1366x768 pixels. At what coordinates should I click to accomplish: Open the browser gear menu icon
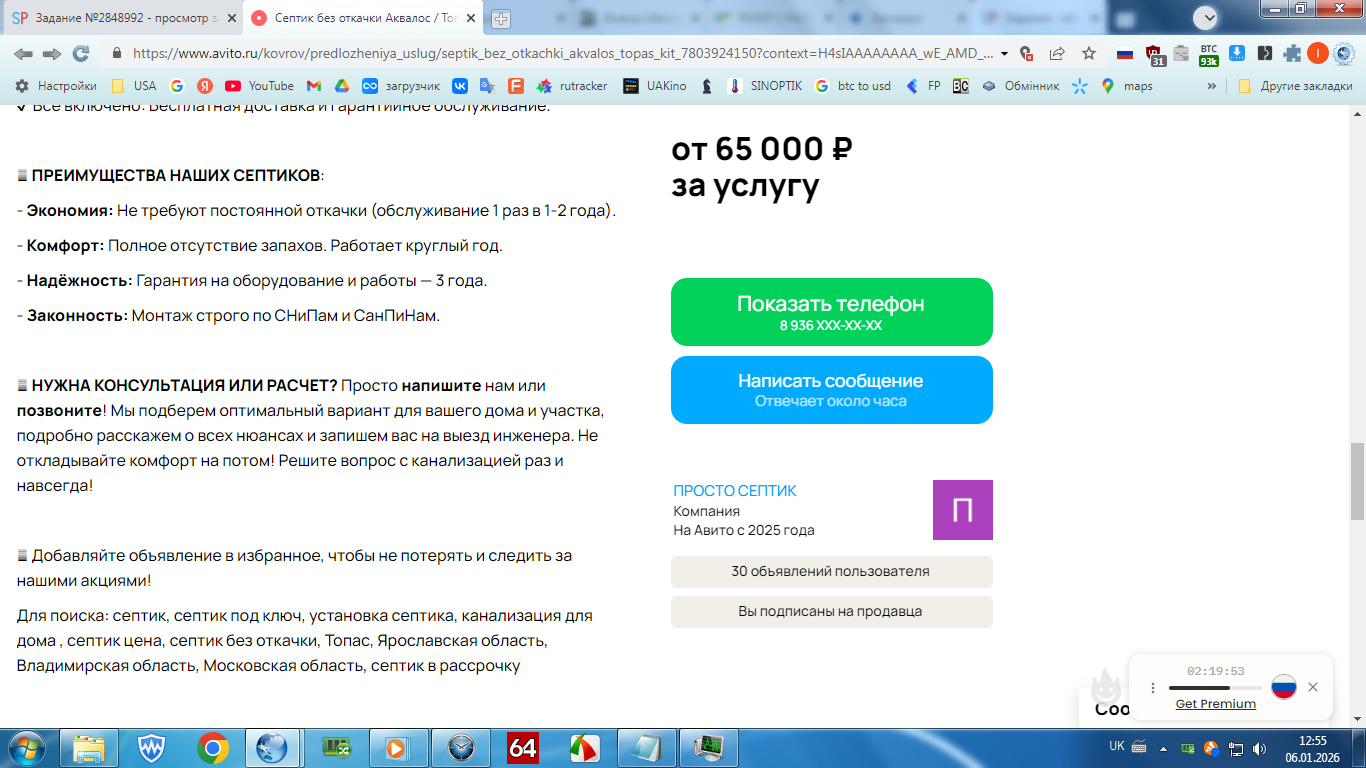[1343, 54]
